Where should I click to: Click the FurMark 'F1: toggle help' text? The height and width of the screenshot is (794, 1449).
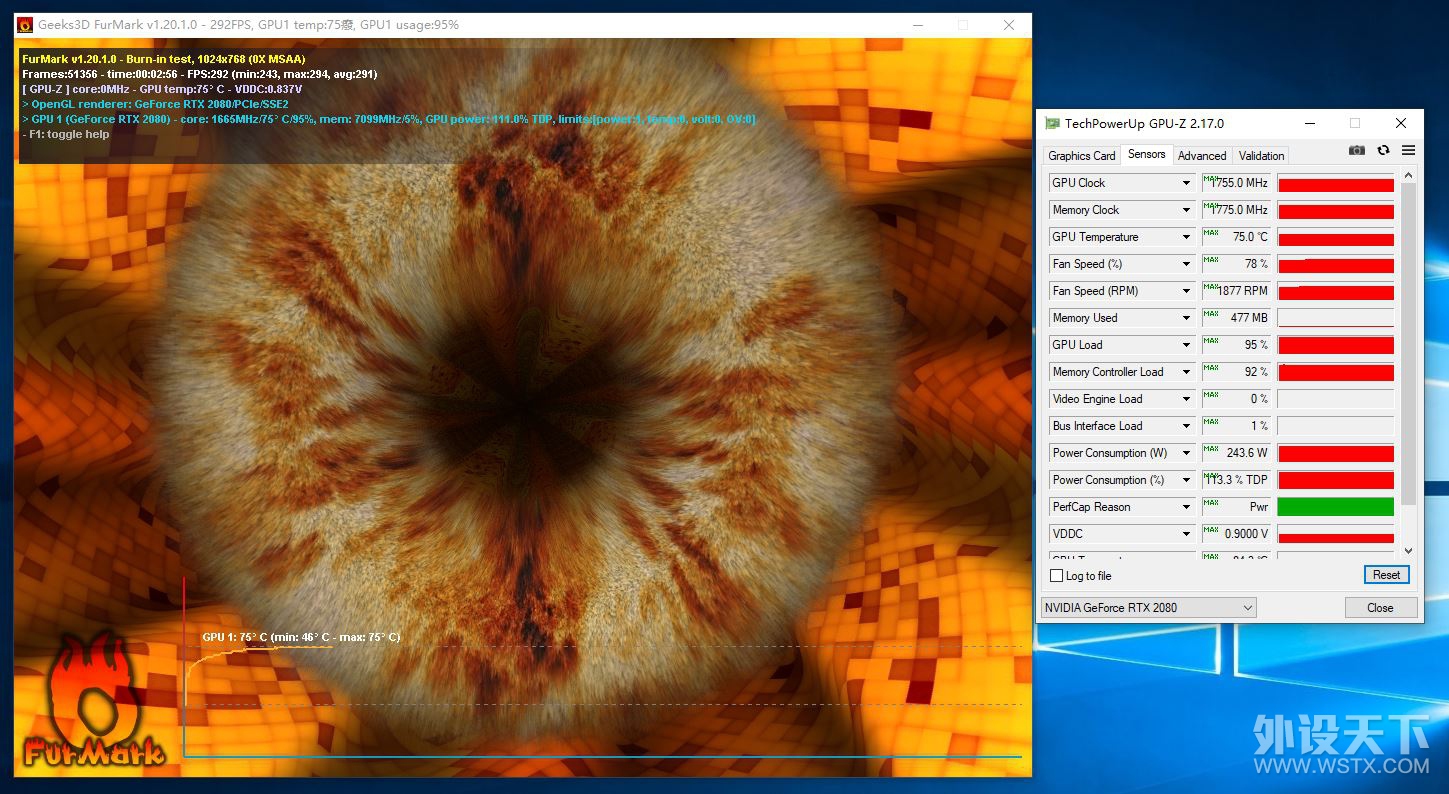tap(65, 134)
